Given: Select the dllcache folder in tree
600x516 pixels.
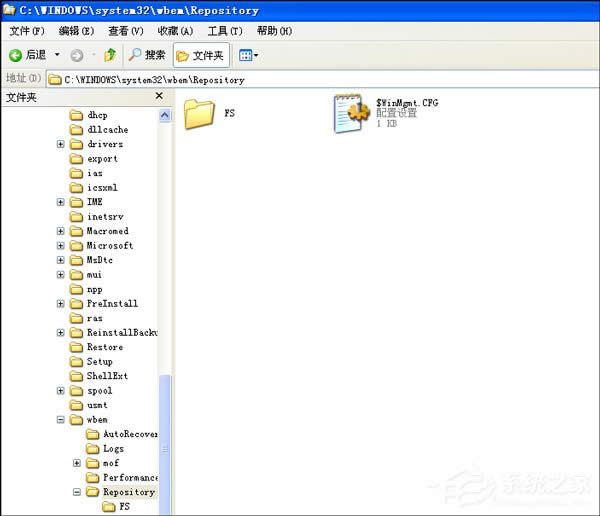Looking at the screenshot, I should tap(107, 130).
